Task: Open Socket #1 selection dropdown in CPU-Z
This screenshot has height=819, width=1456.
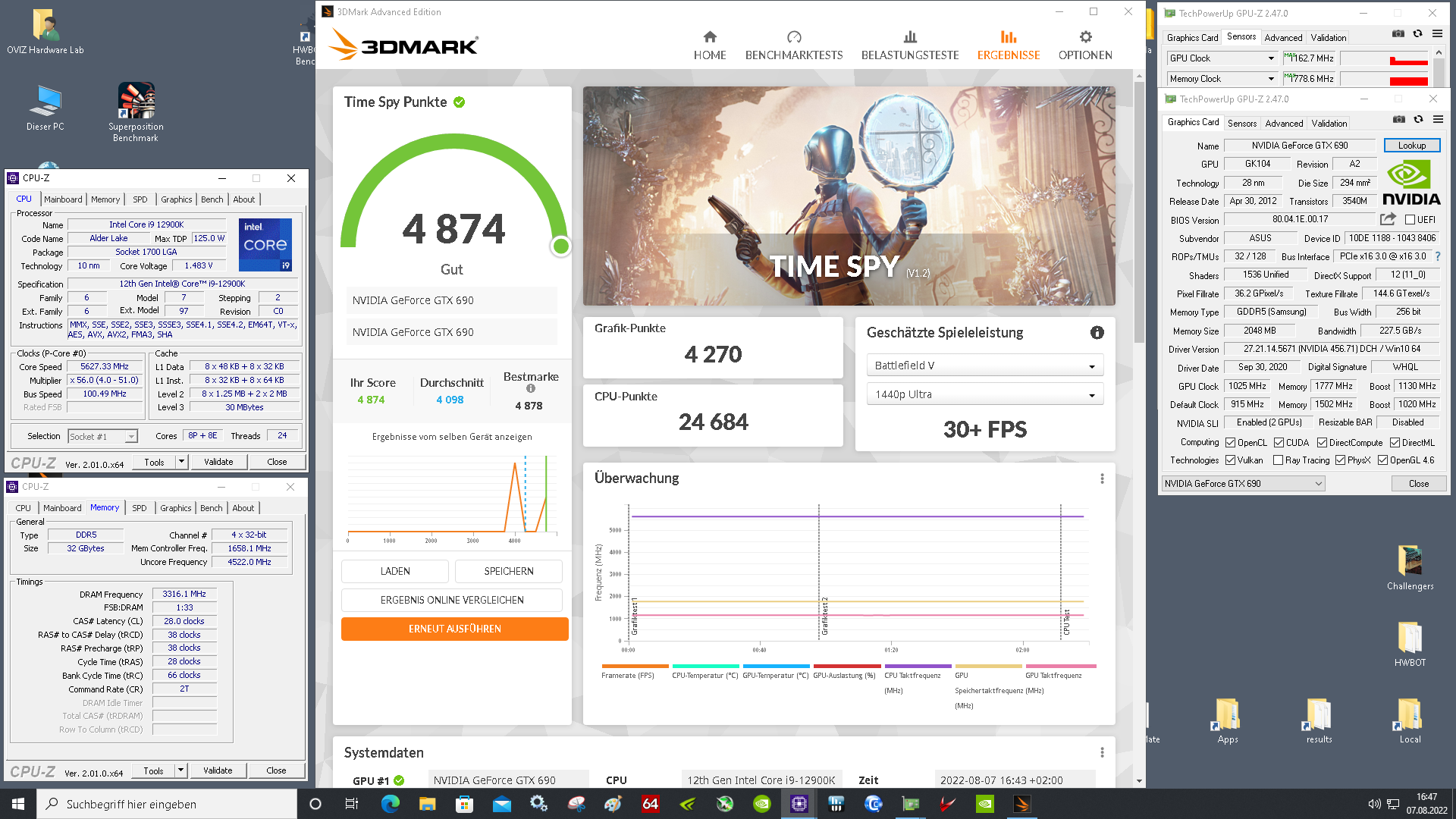Action: pyautogui.click(x=102, y=437)
